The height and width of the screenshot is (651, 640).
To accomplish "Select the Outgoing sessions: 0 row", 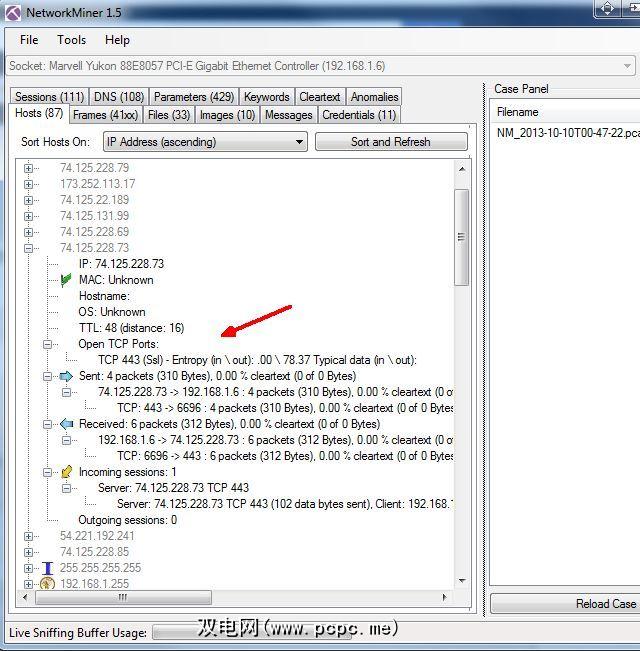I will point(127,520).
